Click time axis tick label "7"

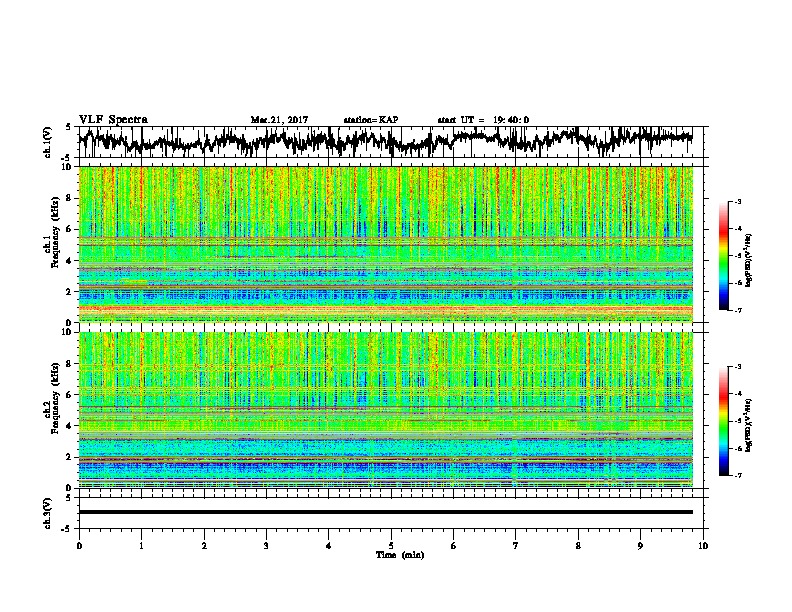516,546
